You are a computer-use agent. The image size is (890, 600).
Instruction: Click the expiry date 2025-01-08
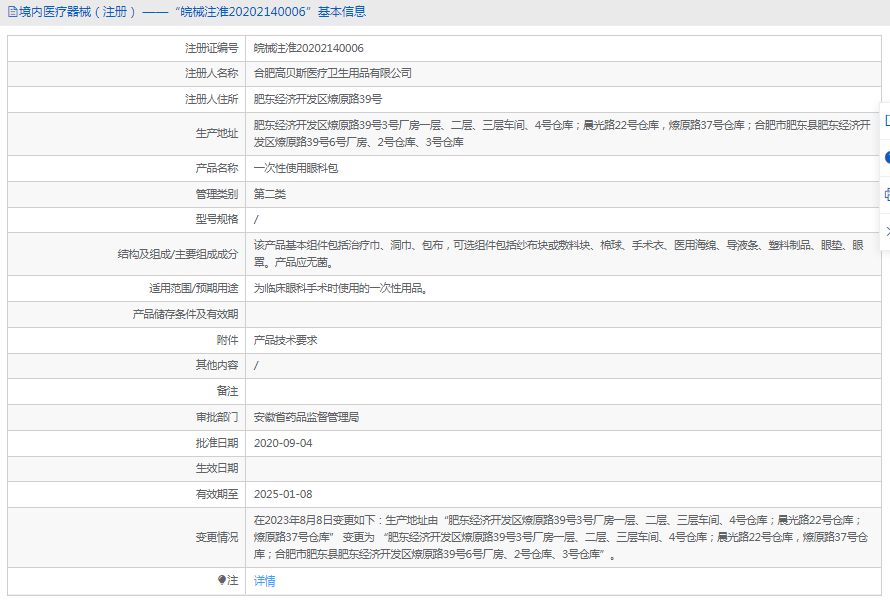pos(283,494)
